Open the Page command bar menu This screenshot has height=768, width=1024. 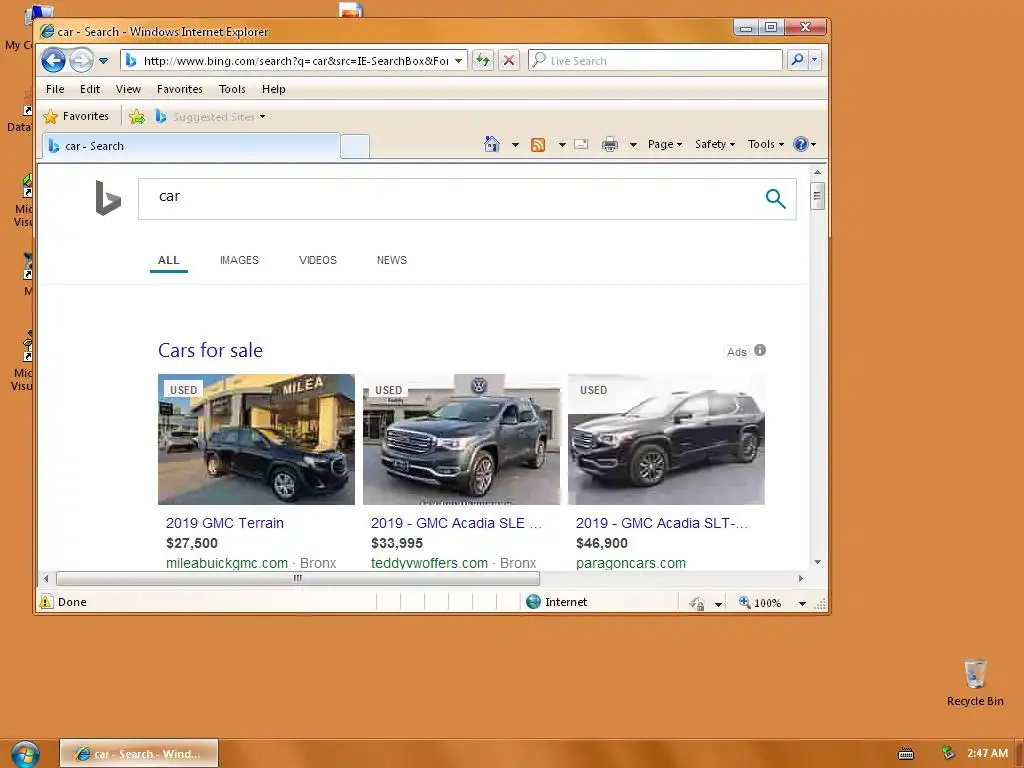[665, 144]
